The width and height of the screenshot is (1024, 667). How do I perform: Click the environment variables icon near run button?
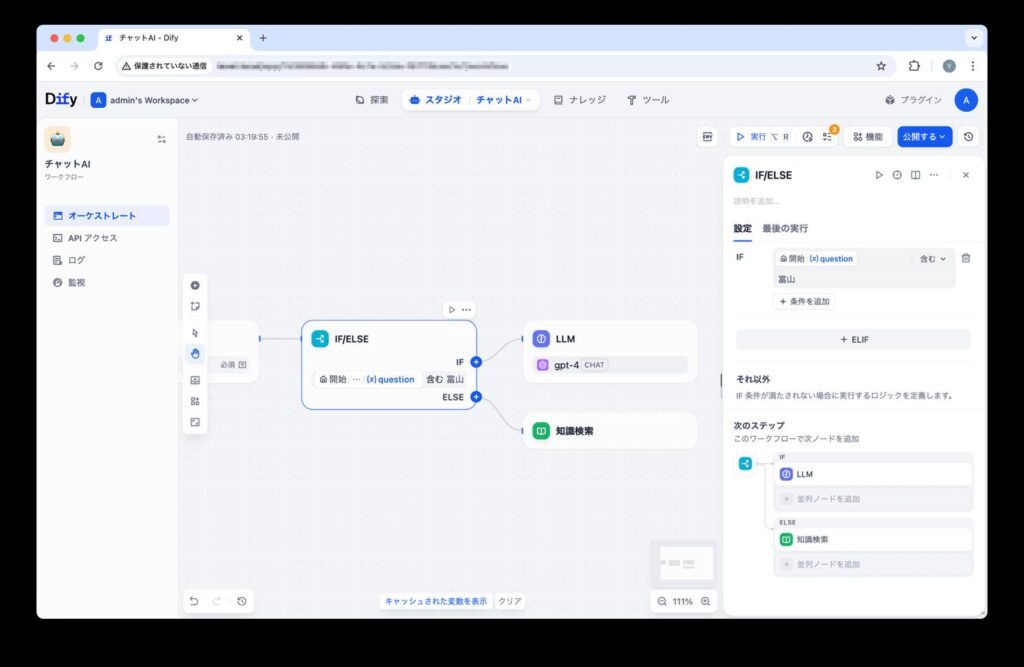708,136
